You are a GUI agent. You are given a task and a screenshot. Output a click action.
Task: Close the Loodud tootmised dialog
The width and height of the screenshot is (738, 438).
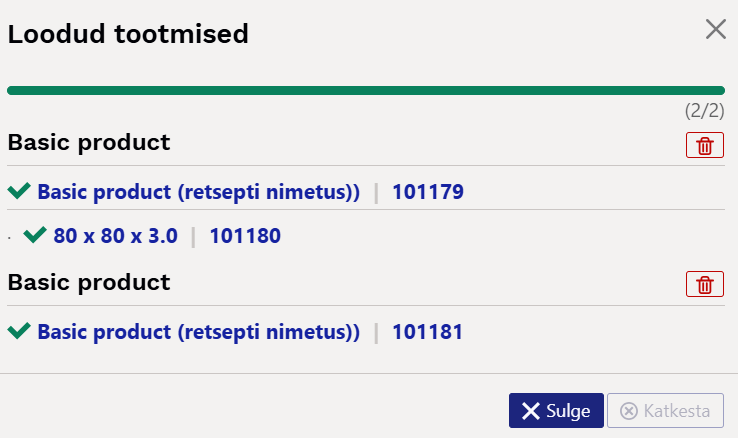coord(715,30)
